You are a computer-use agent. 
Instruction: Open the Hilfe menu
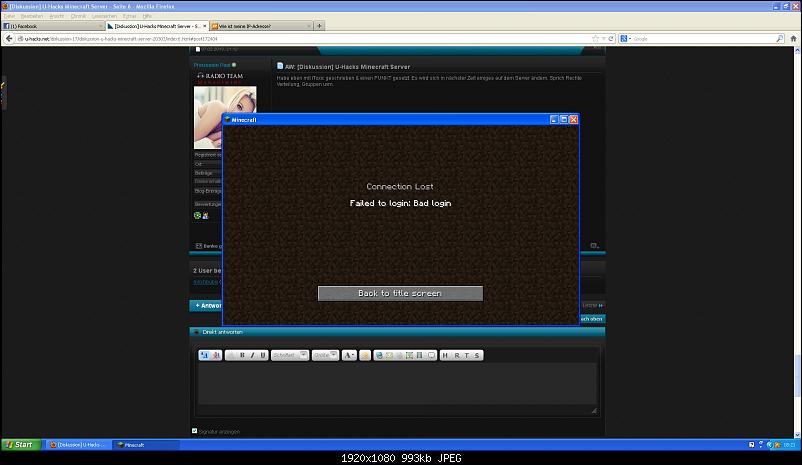147,16
